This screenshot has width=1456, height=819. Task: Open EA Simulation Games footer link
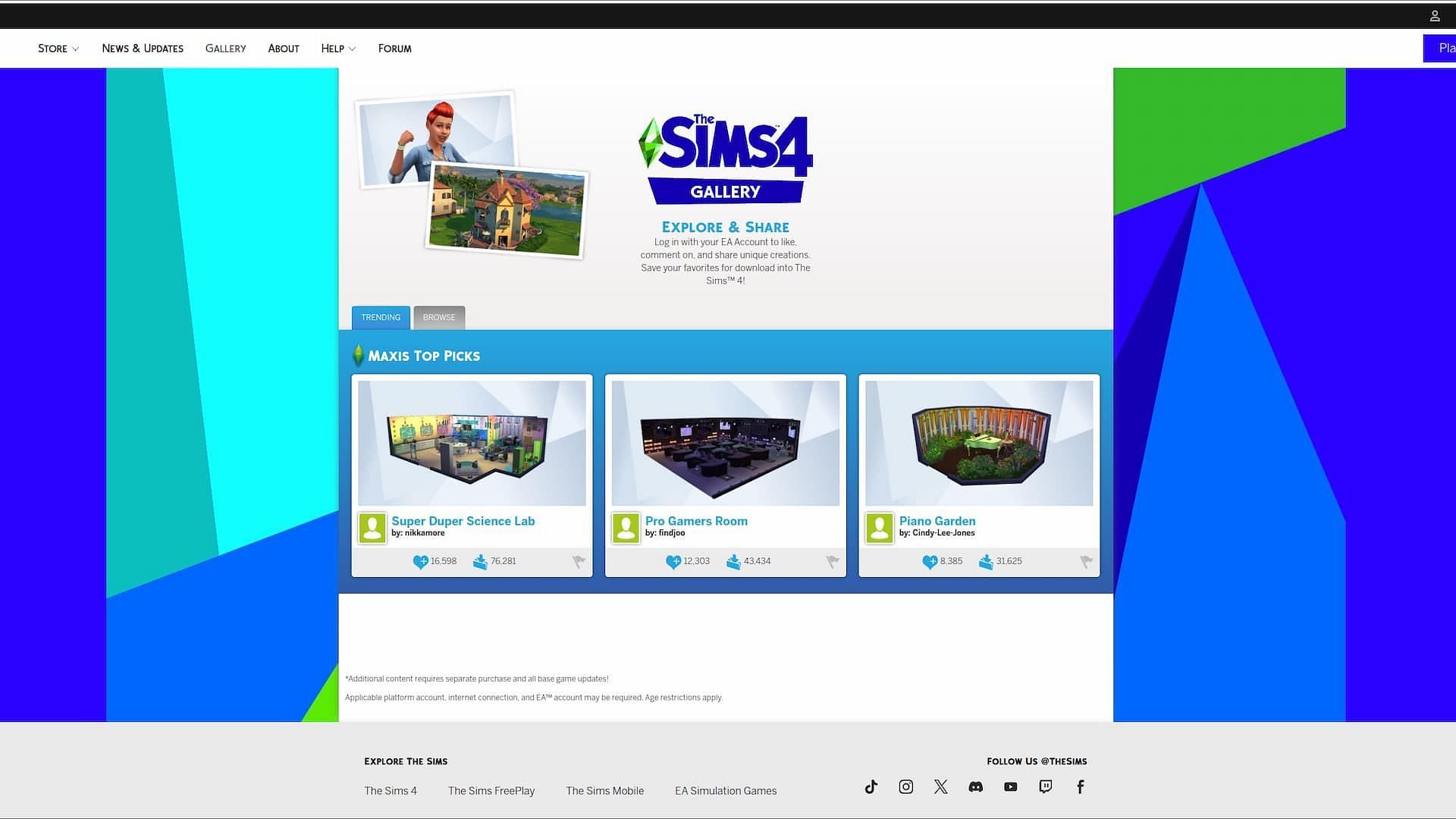pos(726,791)
